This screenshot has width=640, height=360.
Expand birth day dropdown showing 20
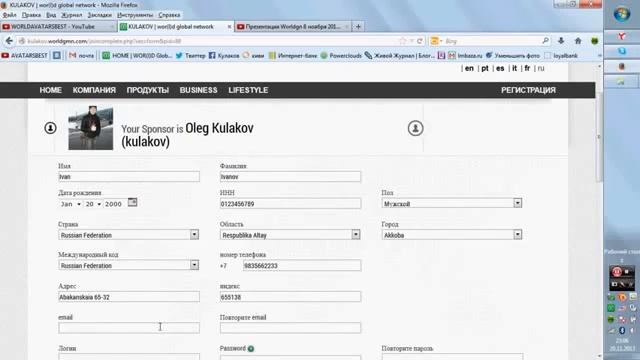click(x=93, y=204)
